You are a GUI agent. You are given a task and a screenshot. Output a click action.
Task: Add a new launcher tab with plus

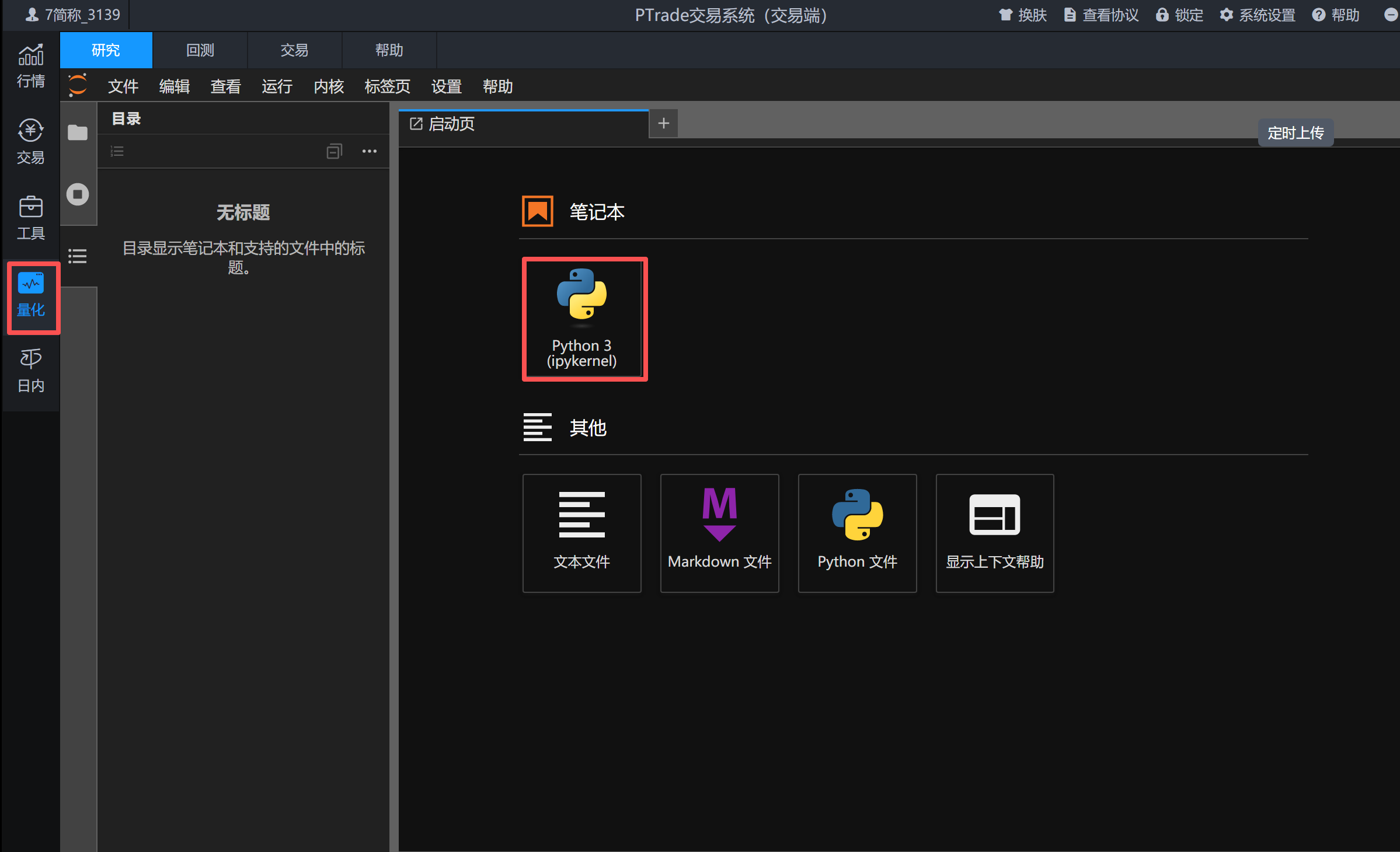663,123
